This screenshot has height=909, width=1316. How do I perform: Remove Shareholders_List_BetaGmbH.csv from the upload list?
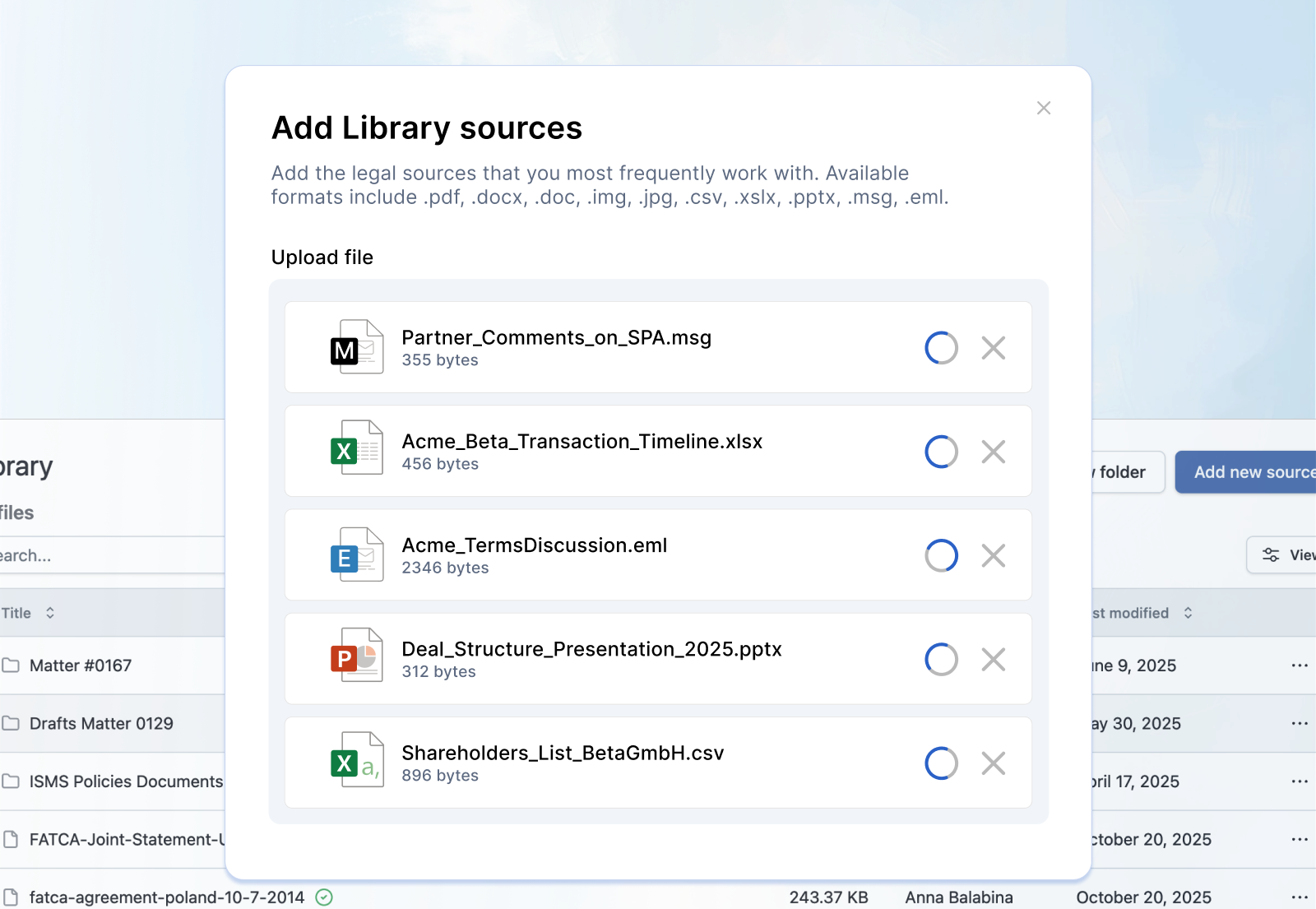994,763
